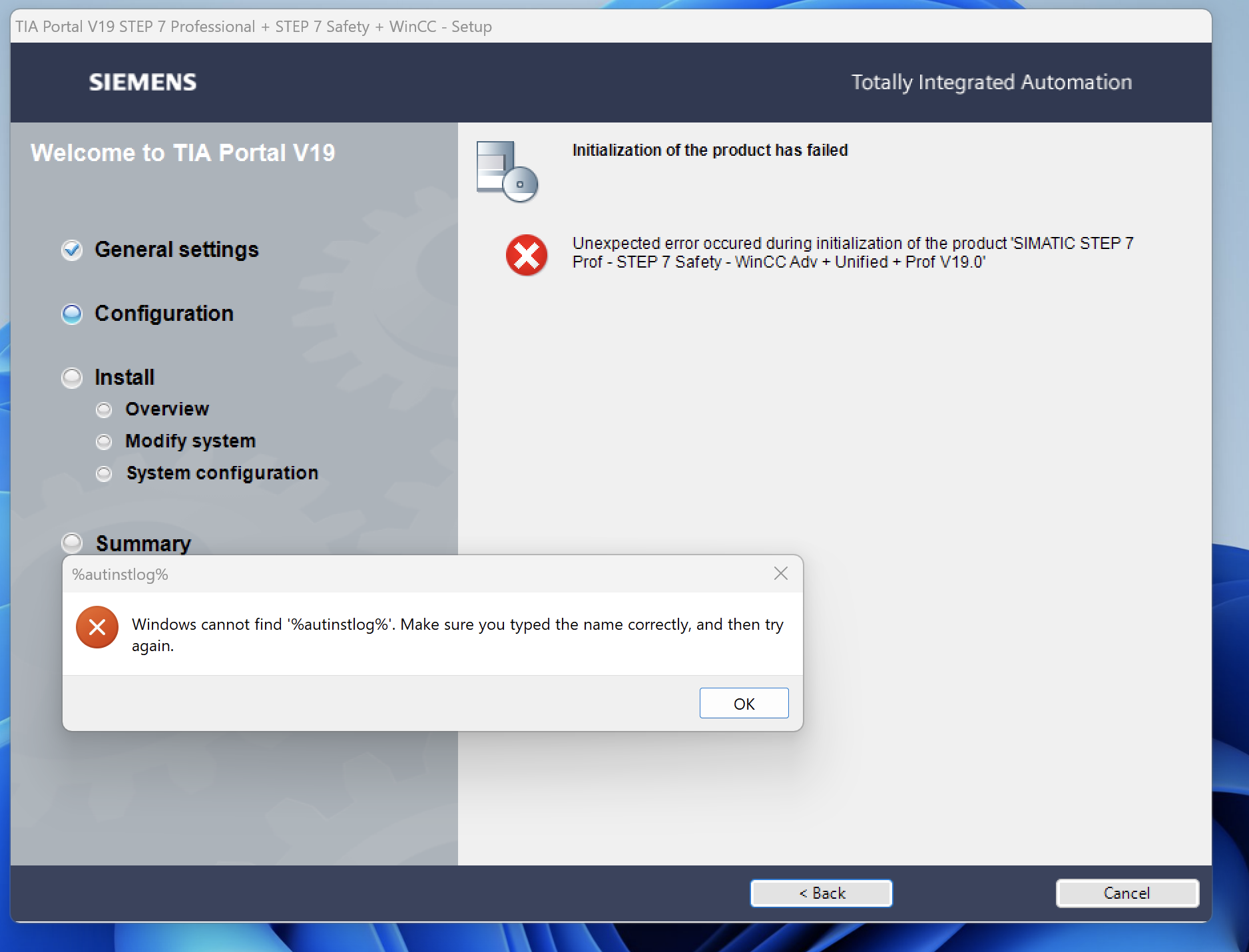Click the 'Welcome to TIA Portal V19' heading
This screenshot has width=1249, height=952.
click(x=183, y=152)
